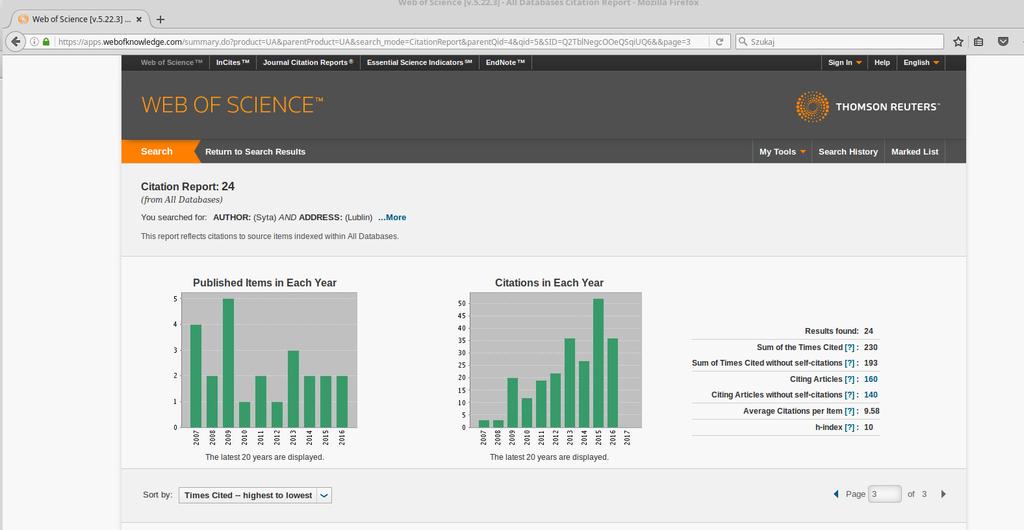Click the Citations in Each Year title

[x=549, y=283]
